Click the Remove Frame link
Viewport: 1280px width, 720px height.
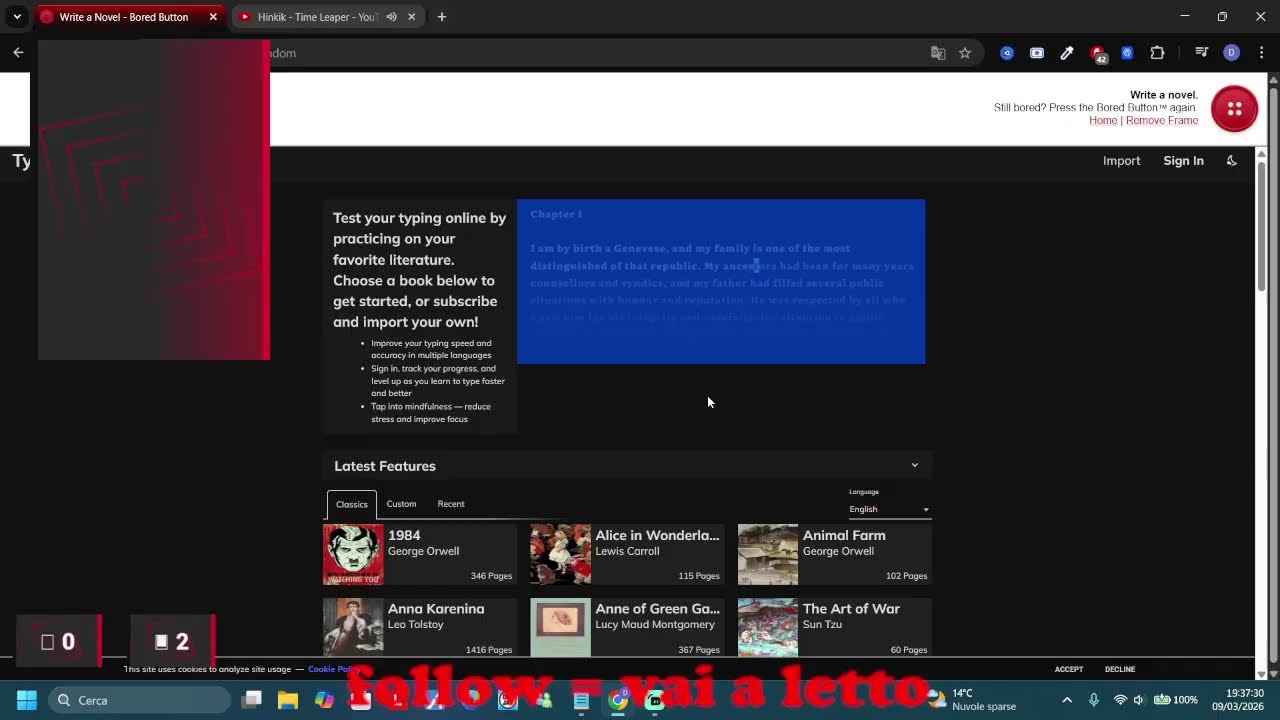(1162, 120)
